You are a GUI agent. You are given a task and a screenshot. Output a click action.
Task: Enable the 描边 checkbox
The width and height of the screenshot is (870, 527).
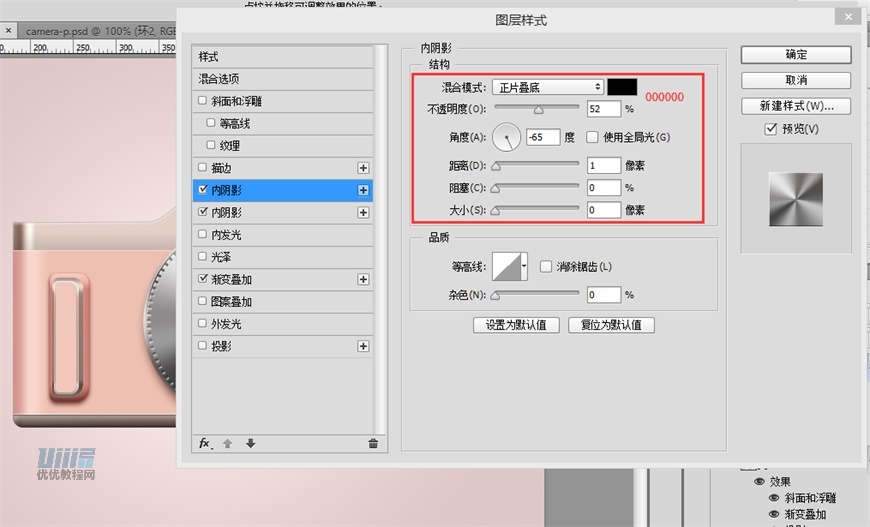click(203, 167)
